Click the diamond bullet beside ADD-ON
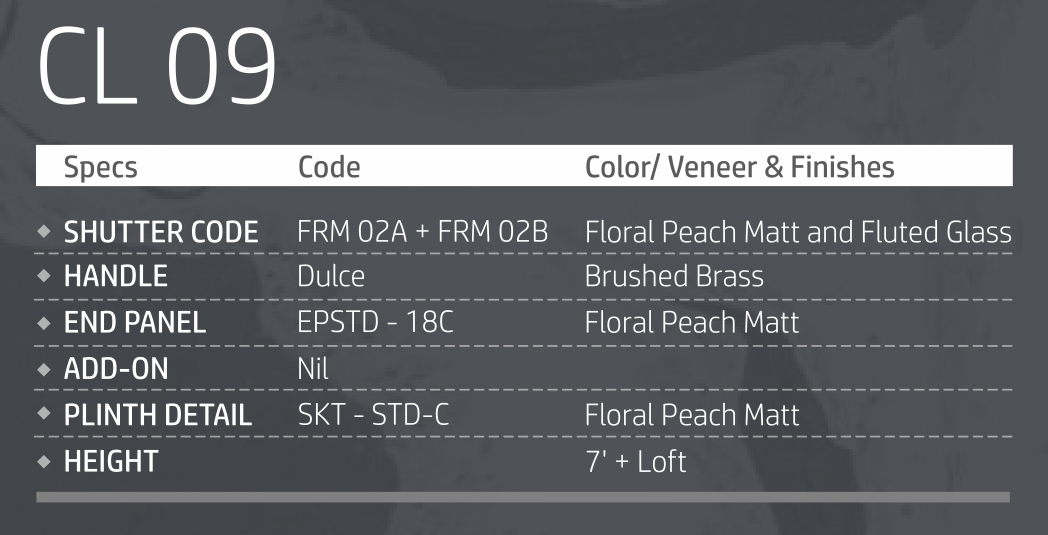1048x535 pixels. click(43, 369)
